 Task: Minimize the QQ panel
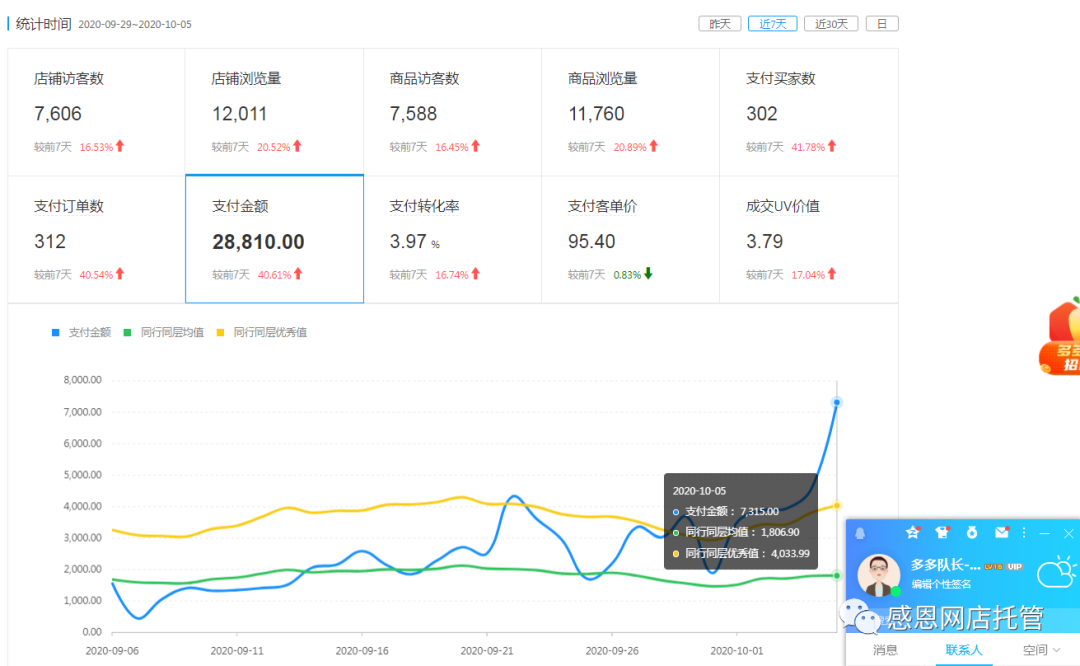[x=1045, y=533]
